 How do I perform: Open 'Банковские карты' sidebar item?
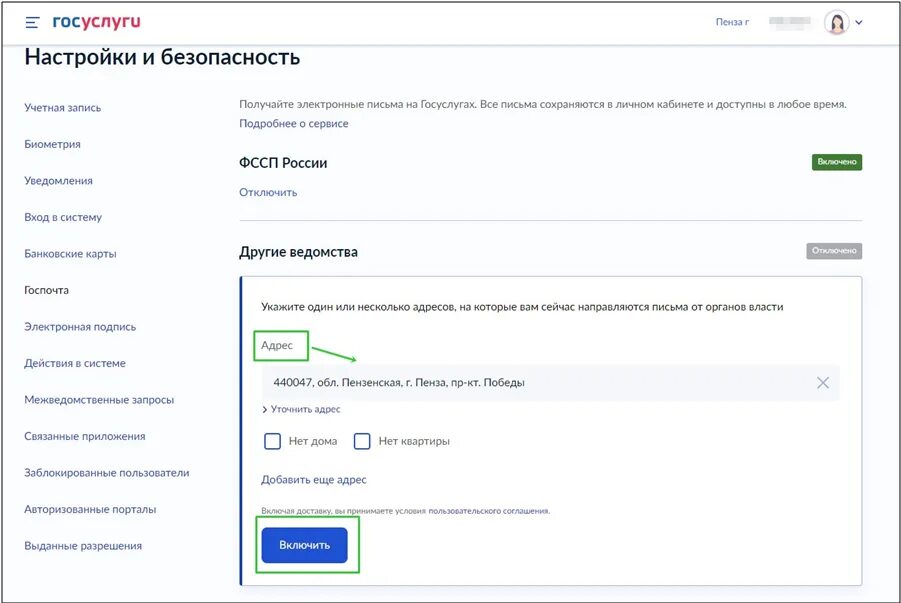[x=70, y=254]
